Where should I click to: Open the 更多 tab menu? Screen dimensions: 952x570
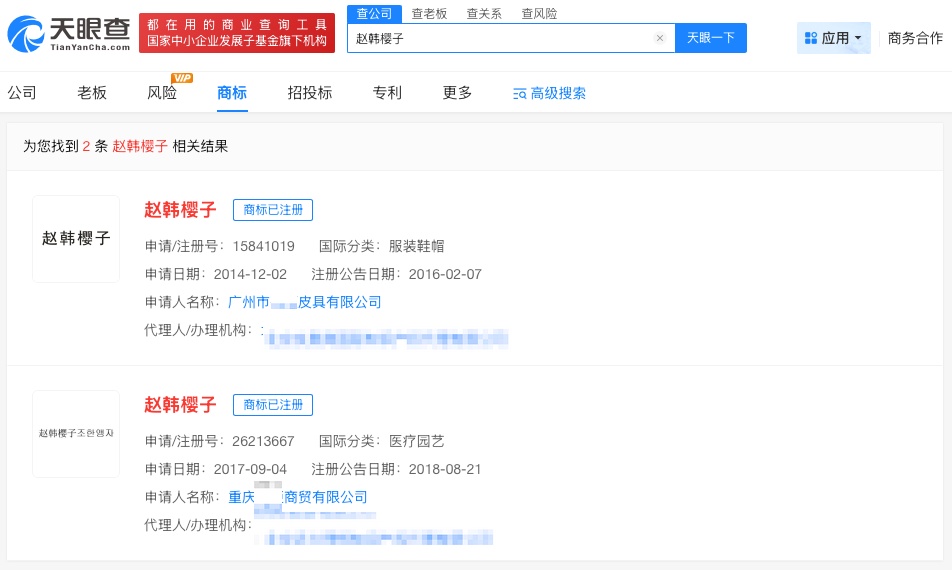[x=457, y=93]
